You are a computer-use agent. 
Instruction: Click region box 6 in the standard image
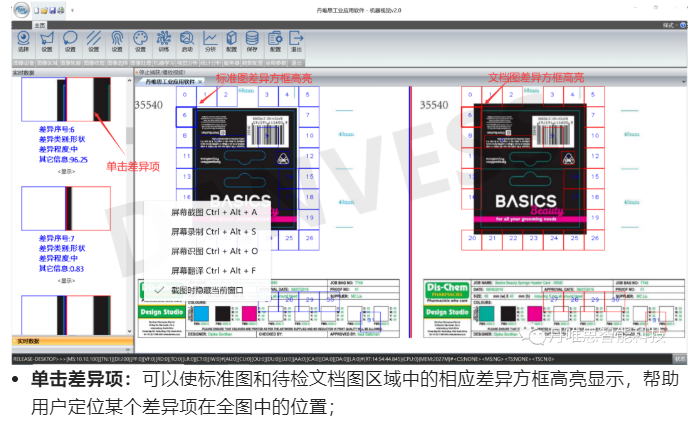pyautogui.click(x=185, y=115)
